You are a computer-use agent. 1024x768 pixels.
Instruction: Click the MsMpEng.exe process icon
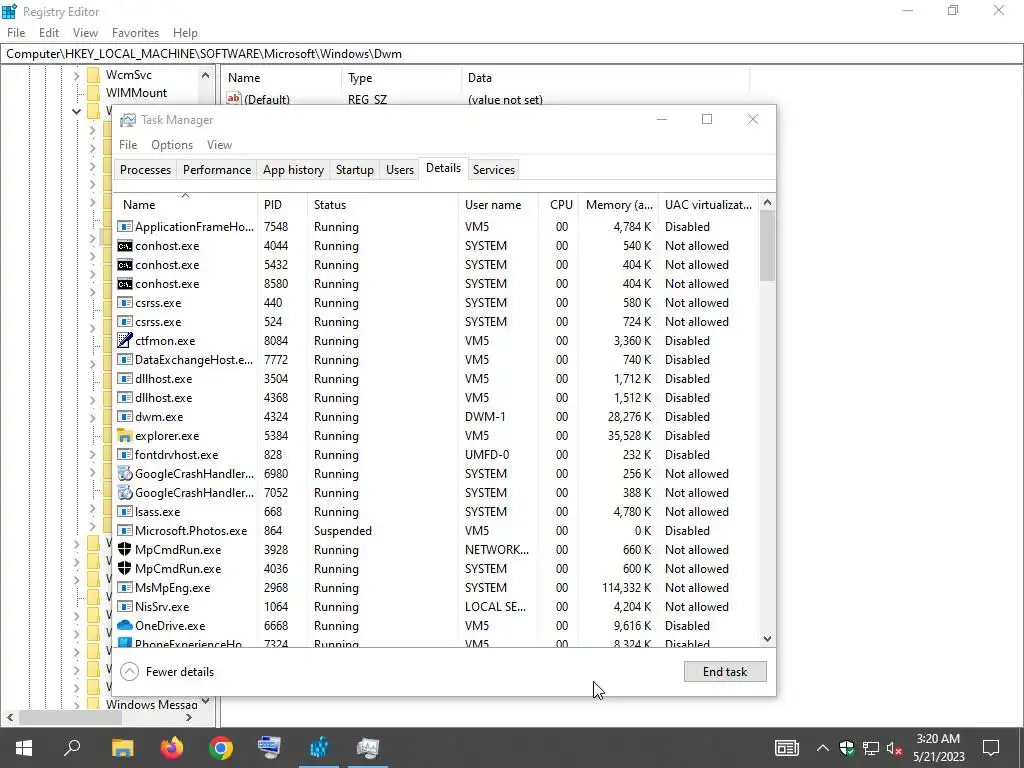124,588
